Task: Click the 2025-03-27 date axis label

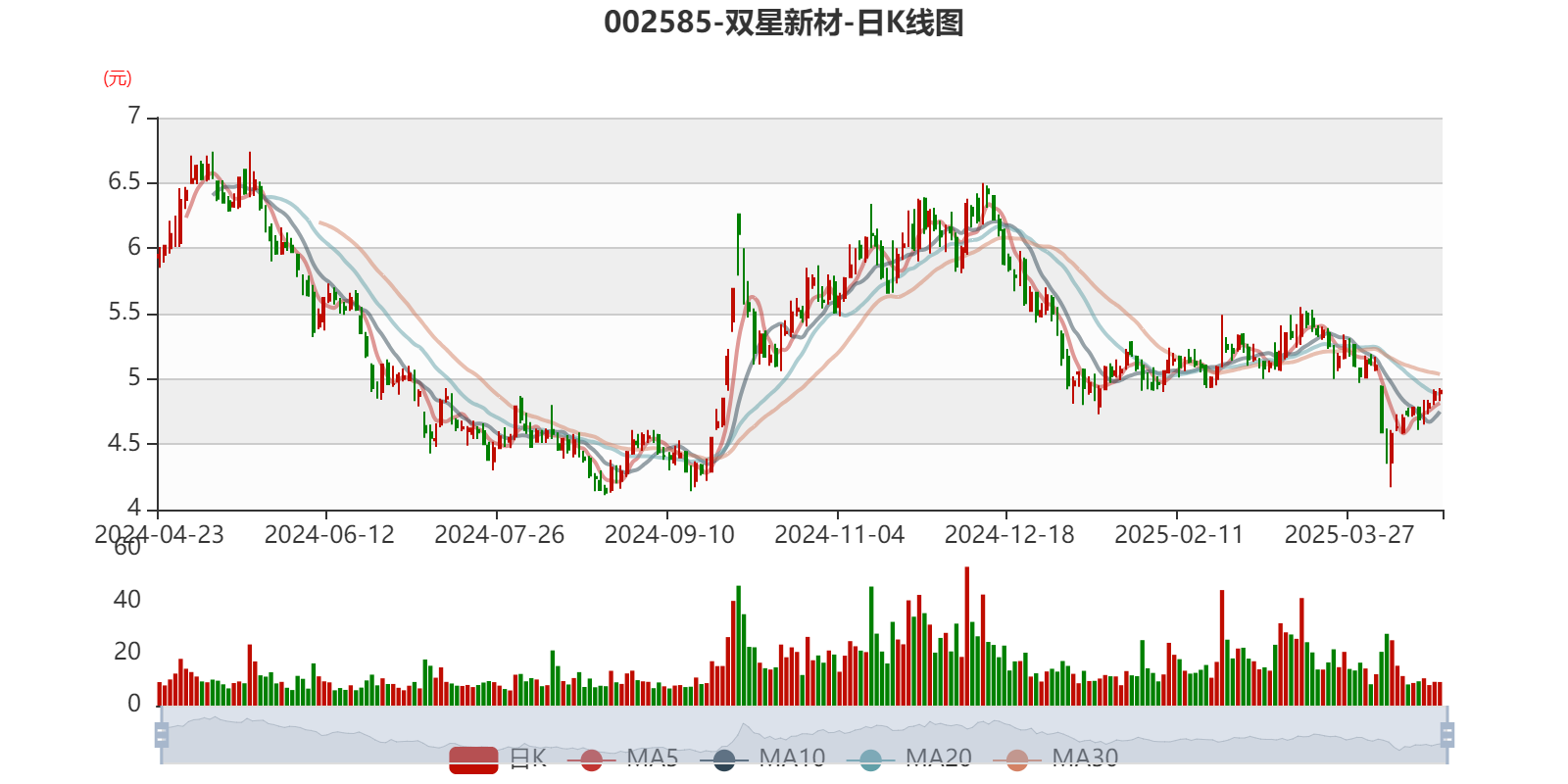Action: [x=1349, y=535]
